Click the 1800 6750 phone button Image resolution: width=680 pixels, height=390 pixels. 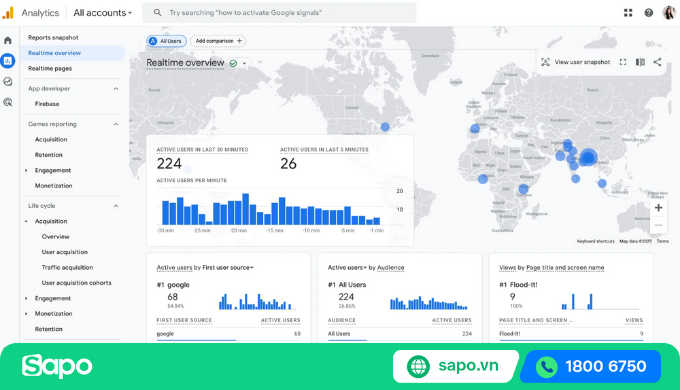click(591, 367)
